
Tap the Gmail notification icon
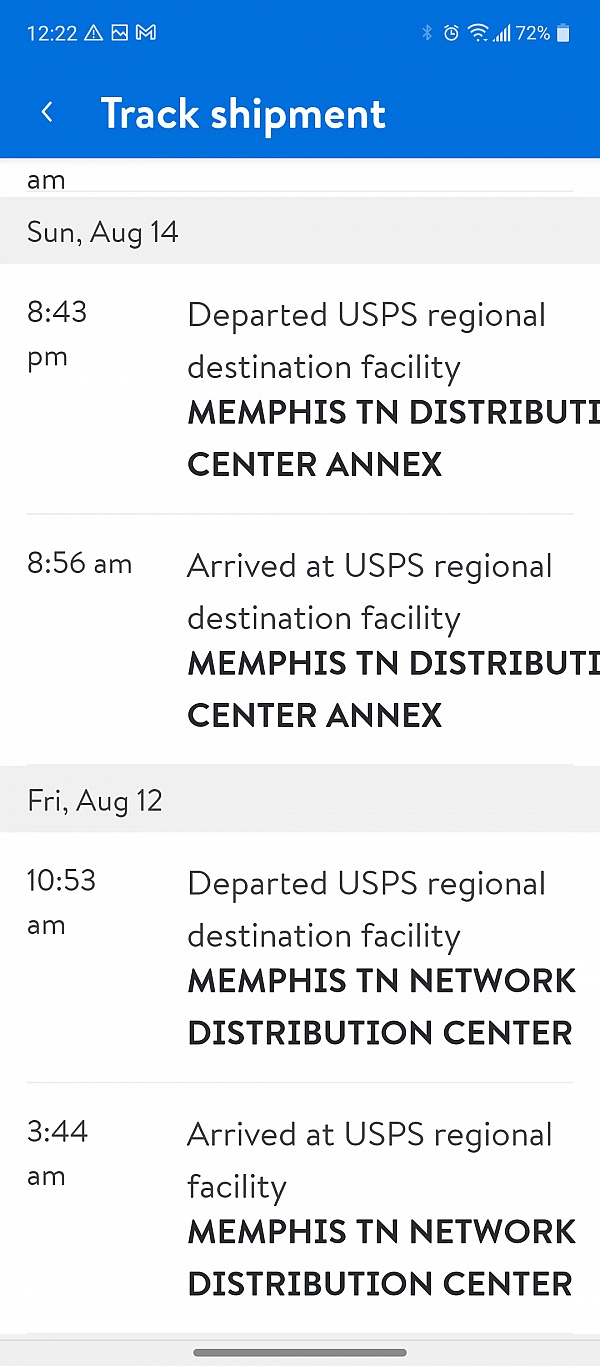[x=146, y=33]
